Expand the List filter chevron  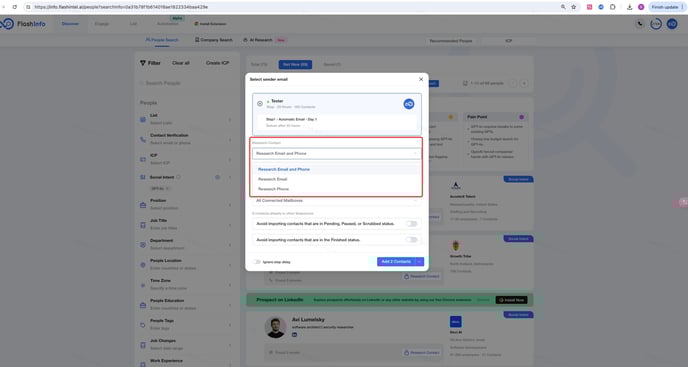(x=229, y=120)
